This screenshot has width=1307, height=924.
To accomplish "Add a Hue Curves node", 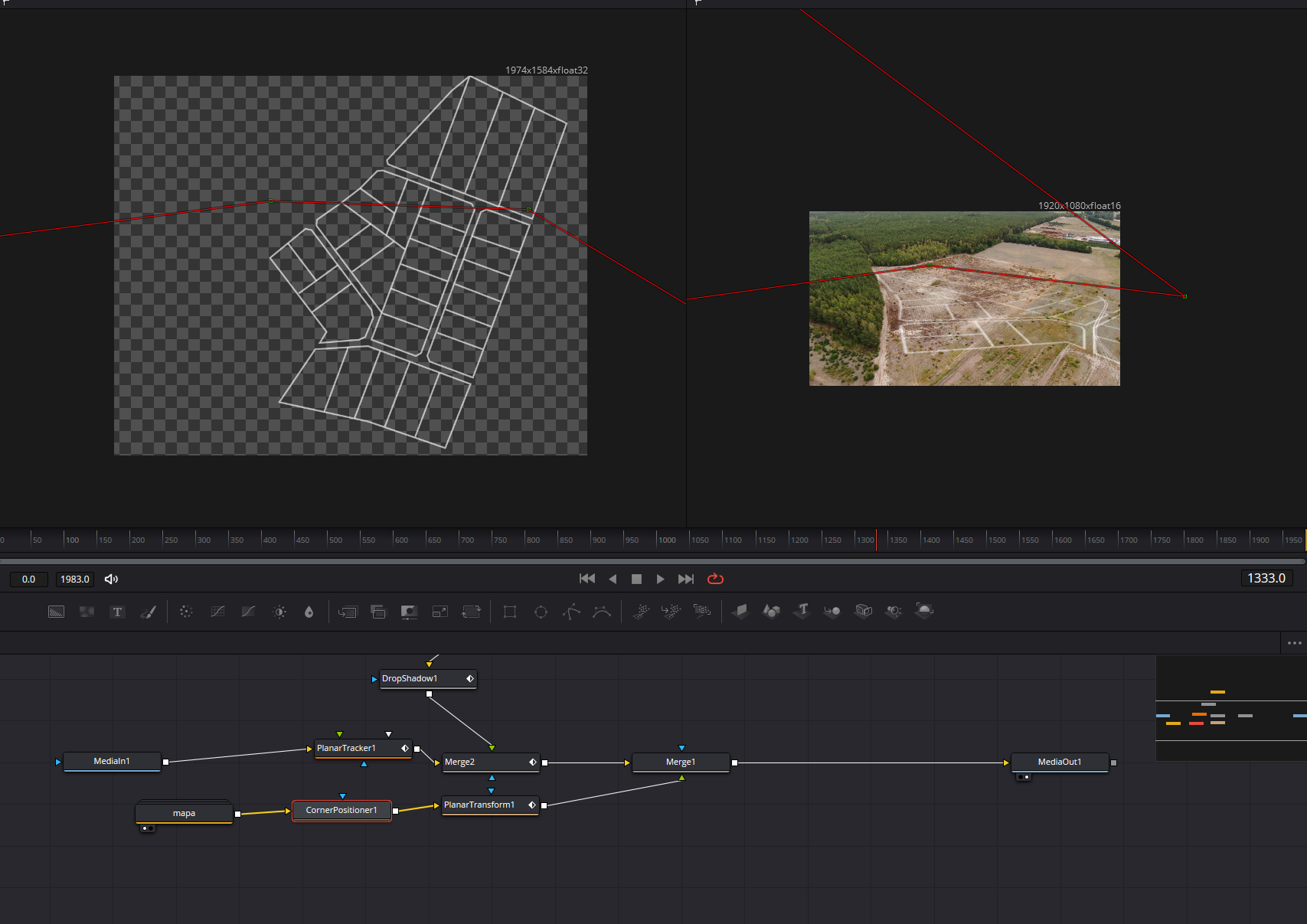I will (x=248, y=612).
